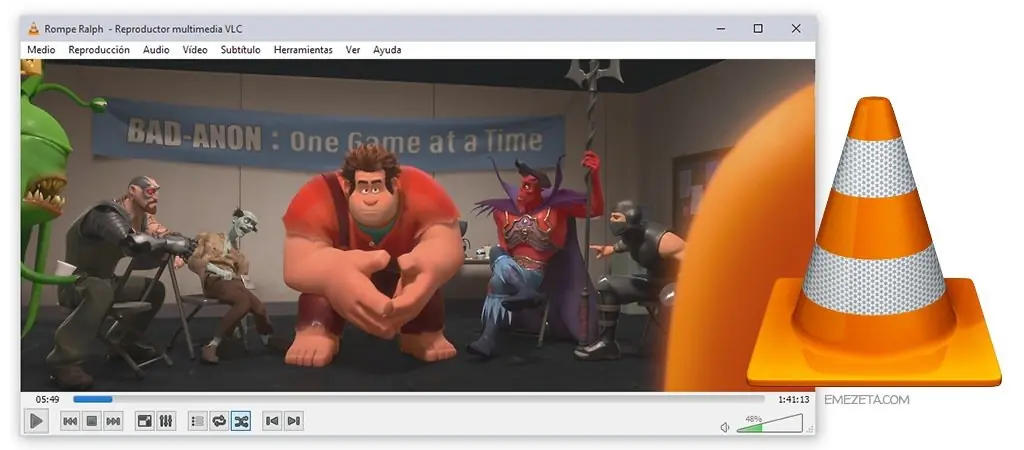Toggle random shuffle playback
1024x450 pixels.
pyautogui.click(x=241, y=421)
